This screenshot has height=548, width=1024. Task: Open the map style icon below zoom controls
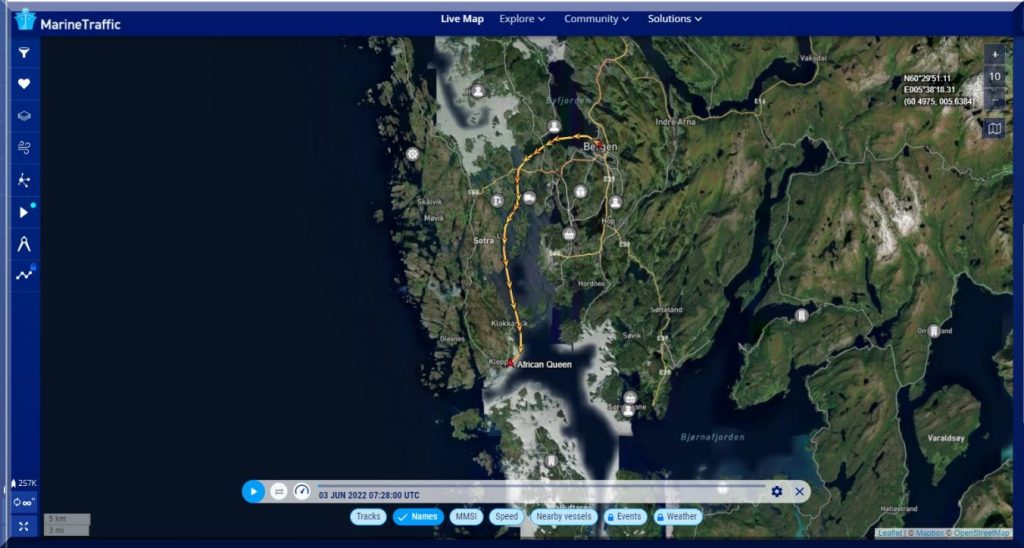pyautogui.click(x=994, y=128)
